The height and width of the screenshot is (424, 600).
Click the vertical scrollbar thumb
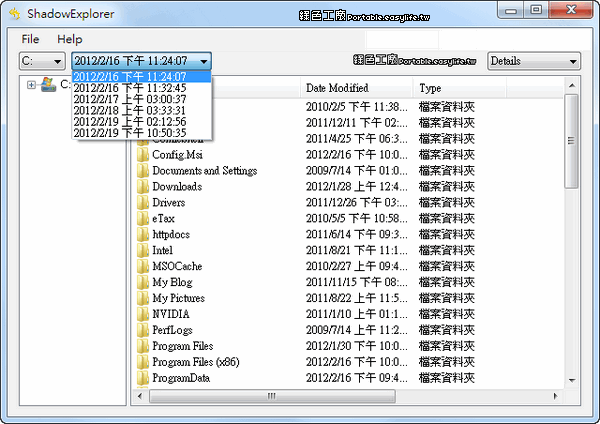(572, 141)
